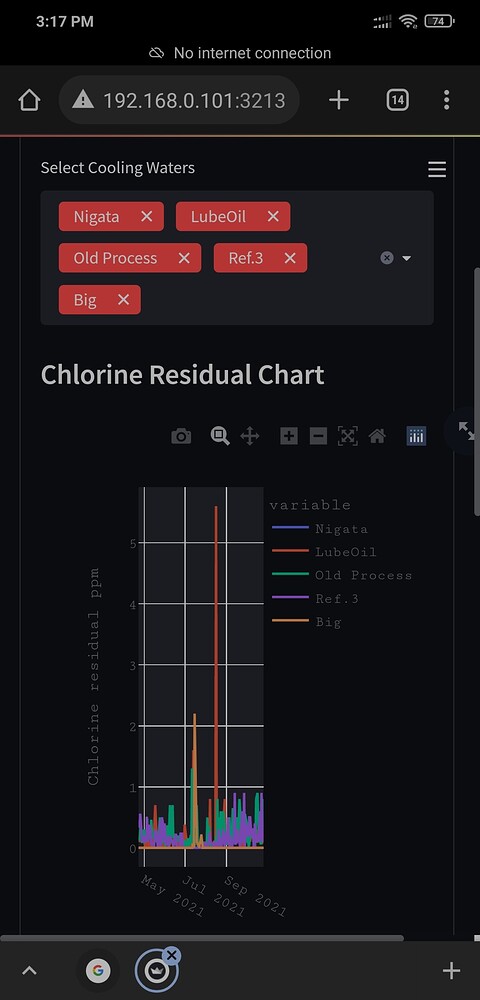Open the Streamlit hamburger menu
Screen dimensions: 480x1000
click(437, 169)
